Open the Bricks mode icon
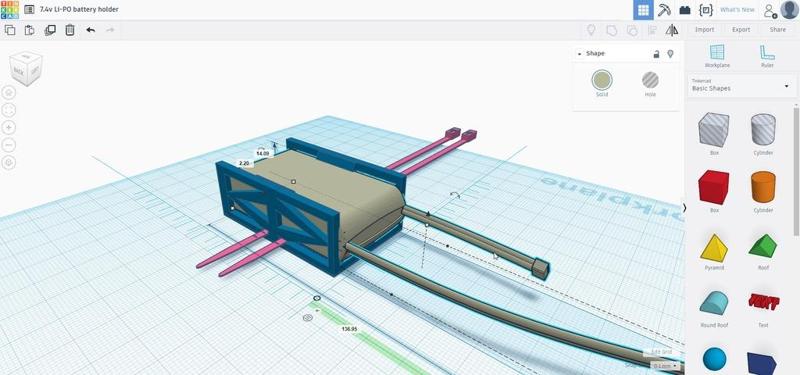Viewport: 800px width, 375px height. [685, 10]
